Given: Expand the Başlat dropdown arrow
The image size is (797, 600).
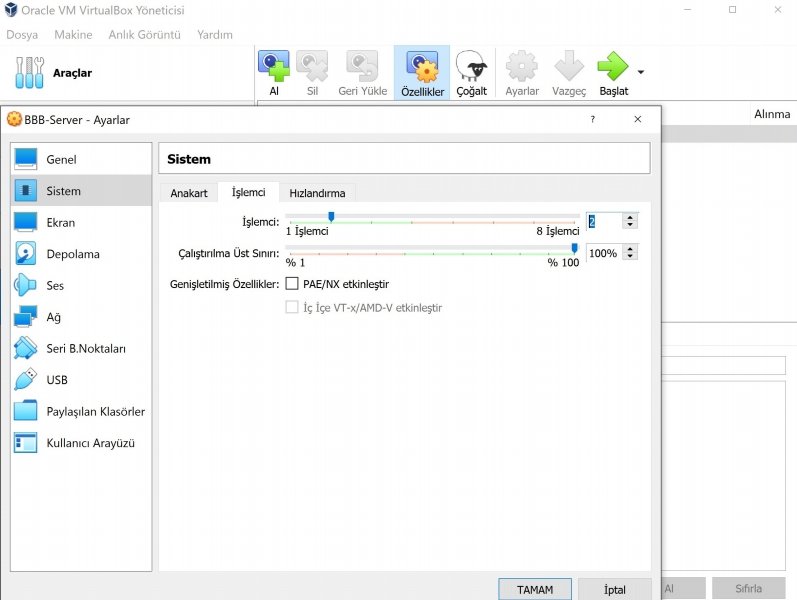Looking at the screenshot, I should (640, 72).
